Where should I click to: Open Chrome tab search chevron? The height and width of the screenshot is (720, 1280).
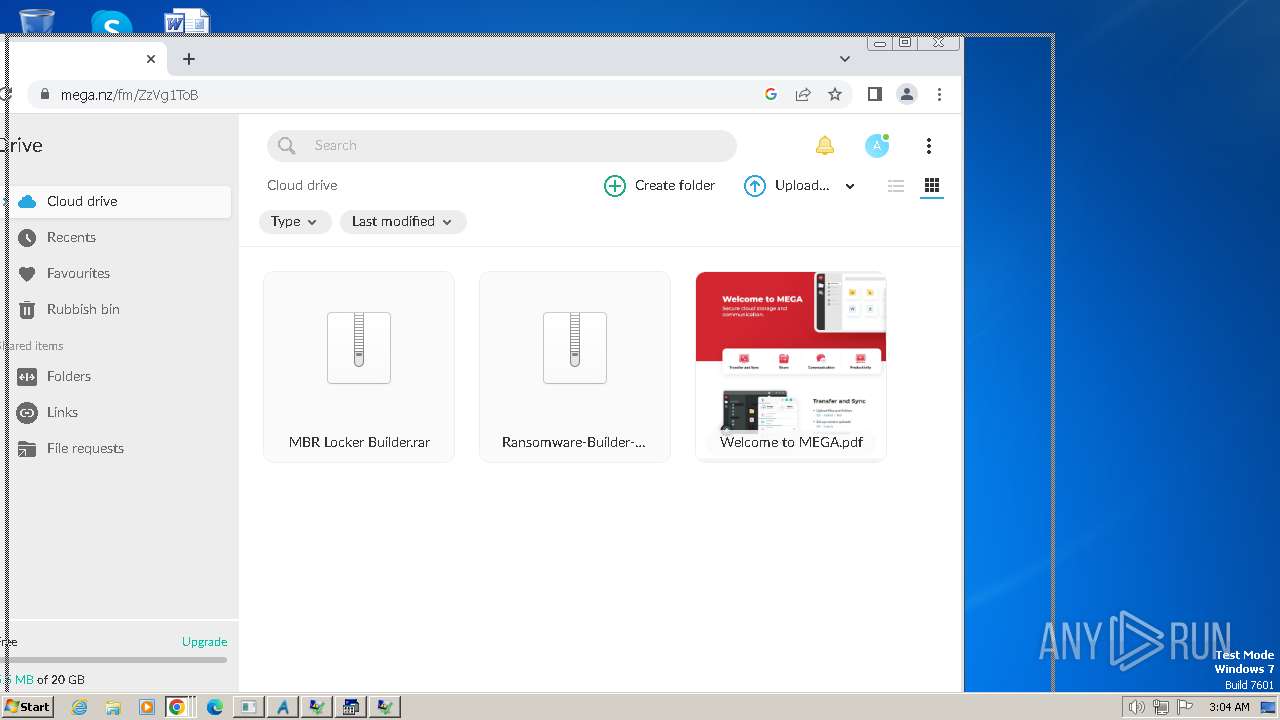pyautogui.click(x=845, y=59)
